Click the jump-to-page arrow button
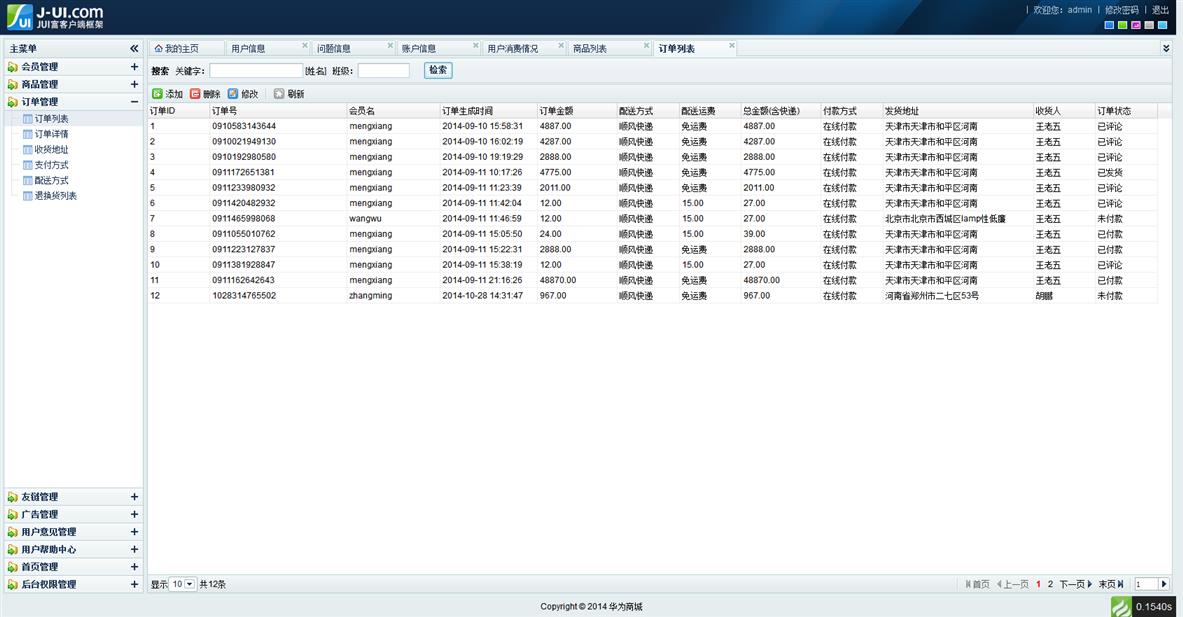This screenshot has height=617, width=1183. (1164, 585)
